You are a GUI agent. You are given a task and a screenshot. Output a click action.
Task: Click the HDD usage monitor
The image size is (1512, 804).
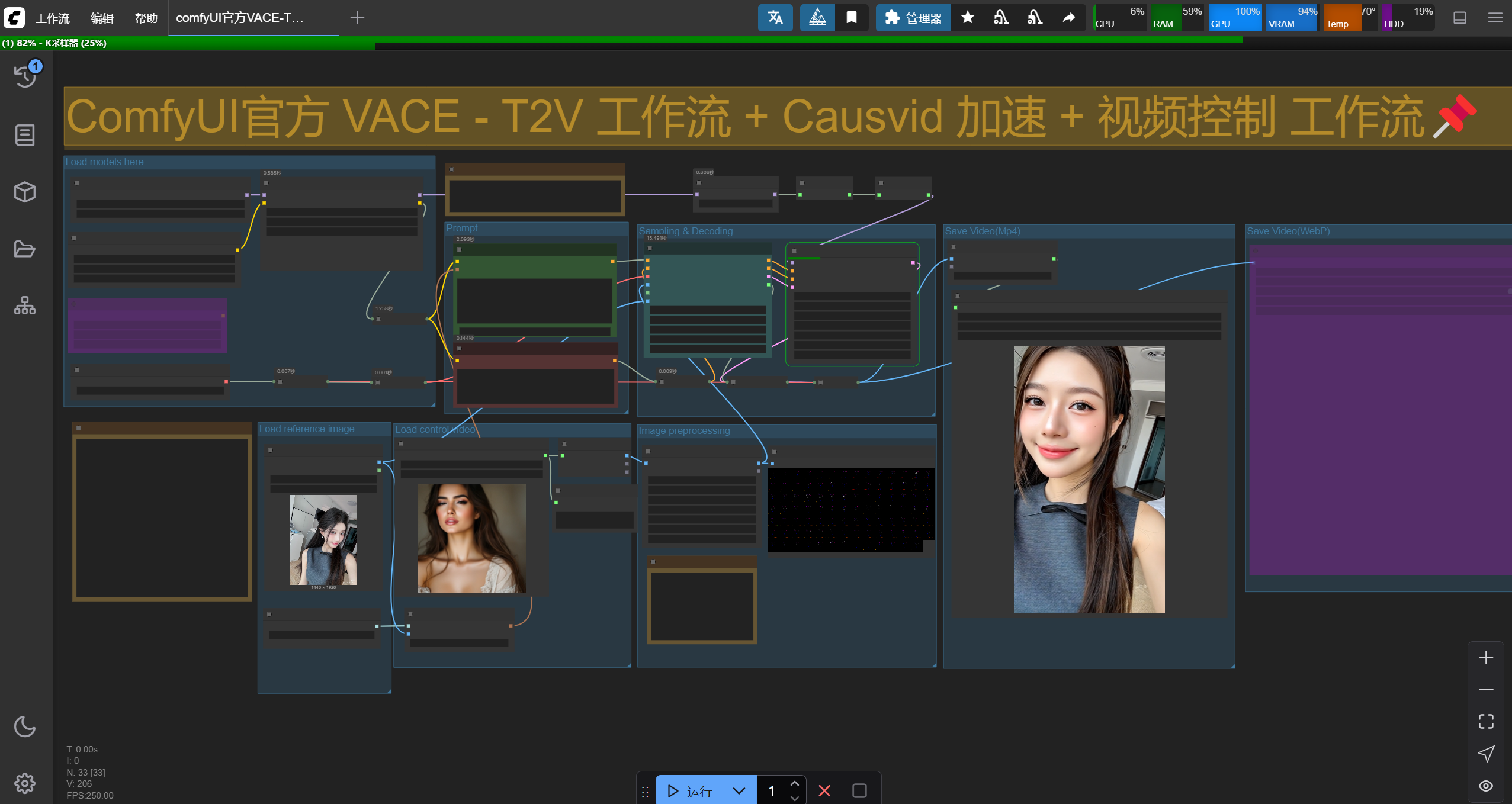pos(1408,17)
